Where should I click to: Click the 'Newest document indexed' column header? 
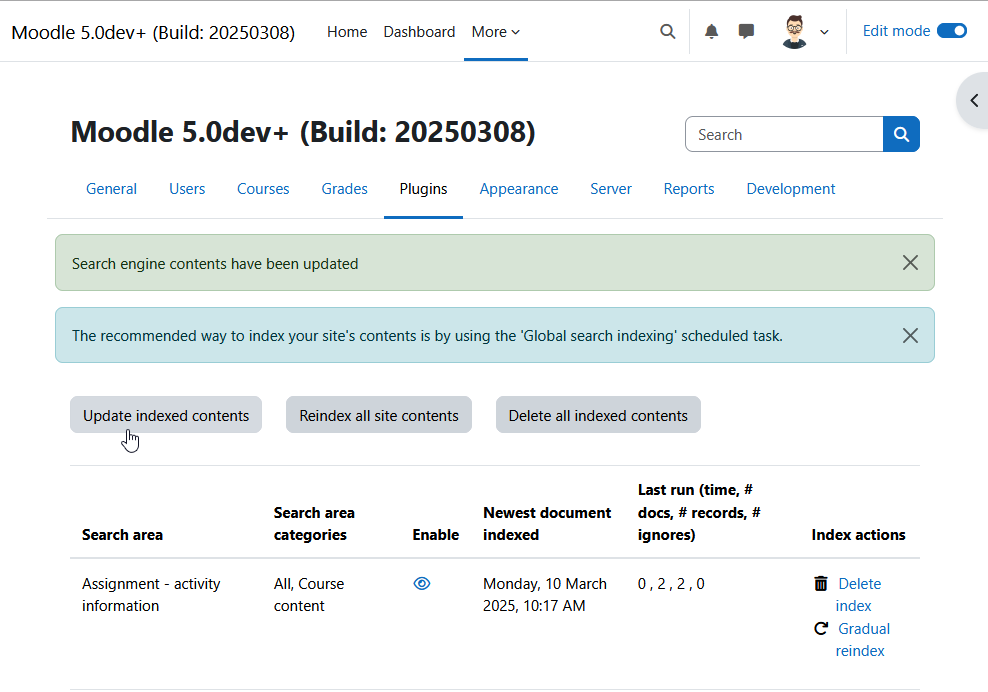coord(547,524)
